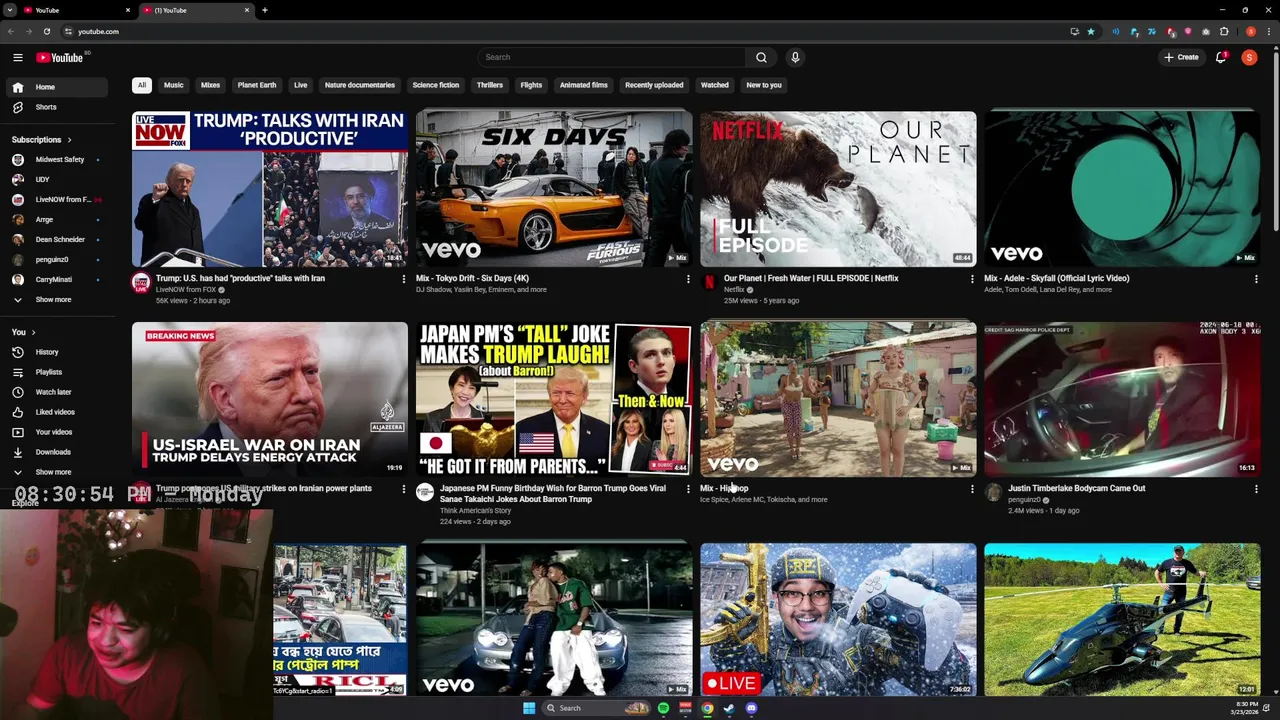Open options menu for Adele Skyfall mix
Image resolution: width=1280 pixels, height=720 pixels.
pyautogui.click(x=1256, y=279)
